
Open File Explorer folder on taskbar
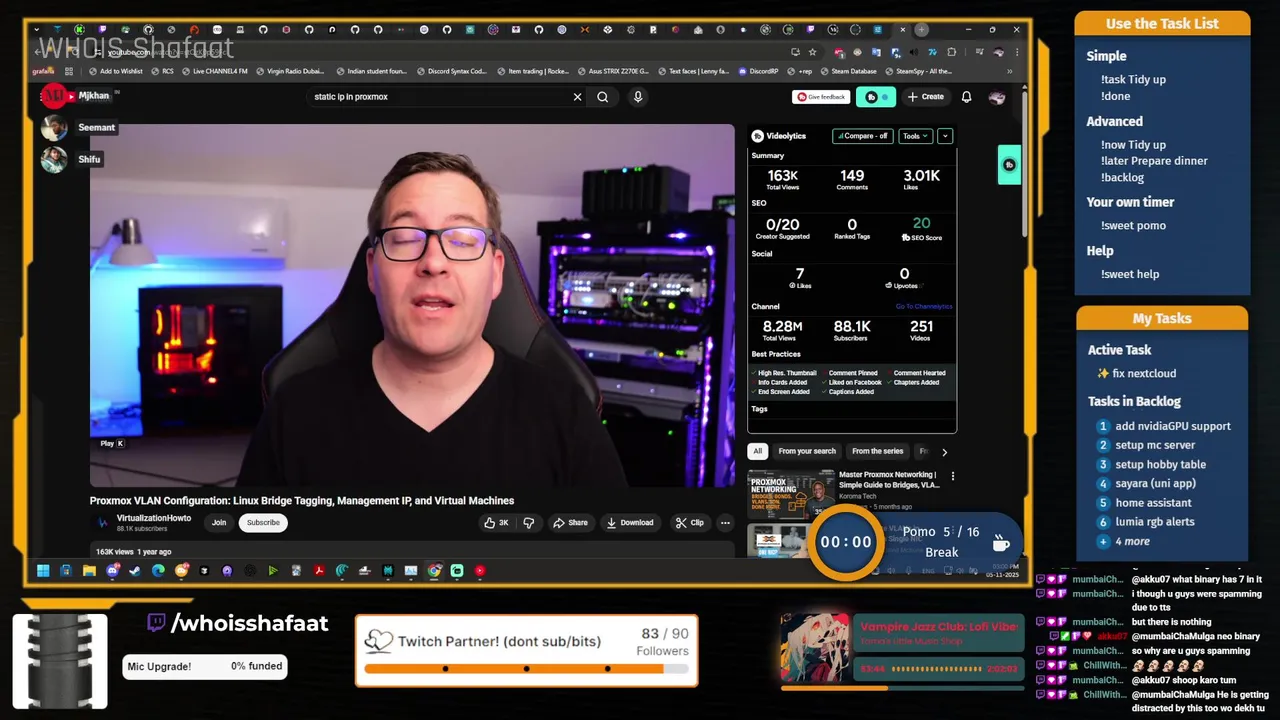click(89, 571)
